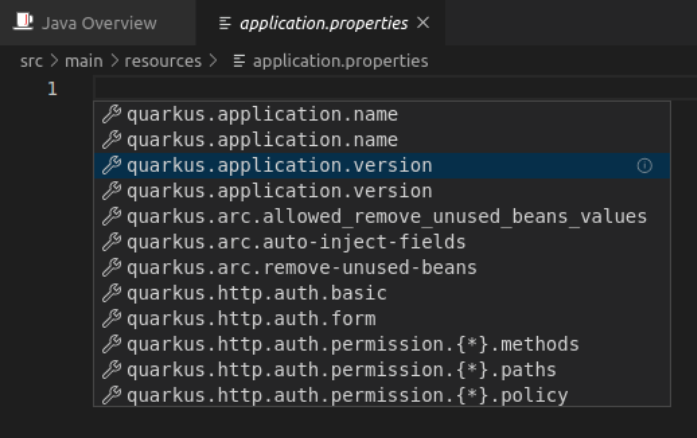Choose quarkus.http.auth.basic suggestion
The image size is (697, 438).
pos(382,293)
